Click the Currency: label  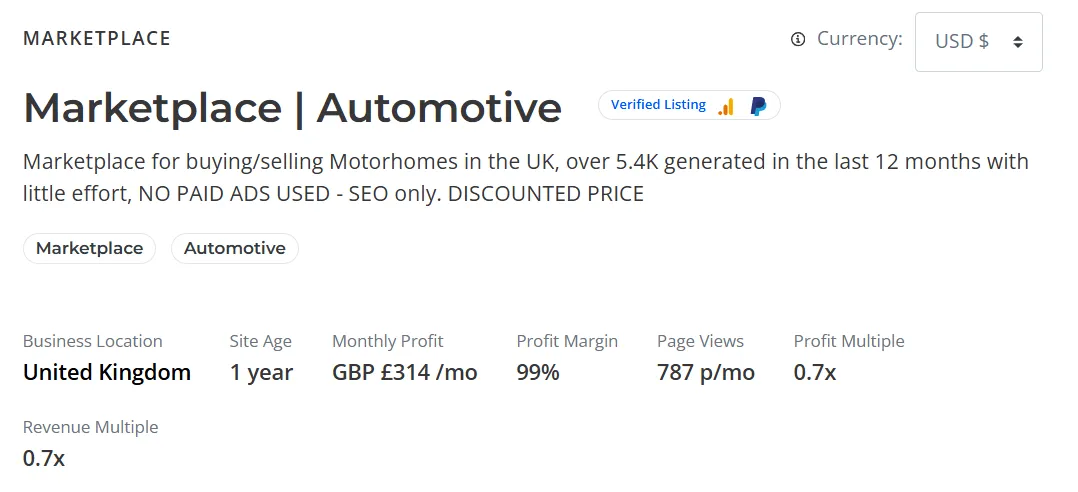[860, 39]
